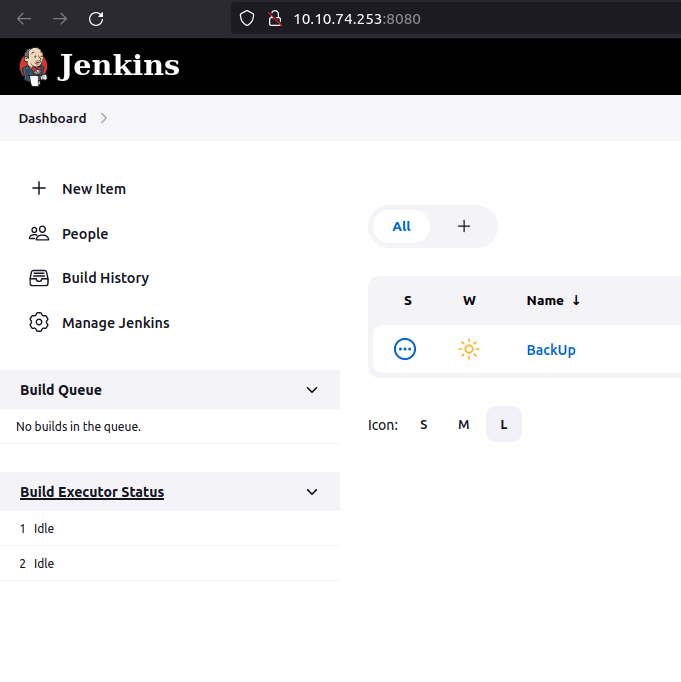Click the Name sort direction arrow

coord(576,300)
